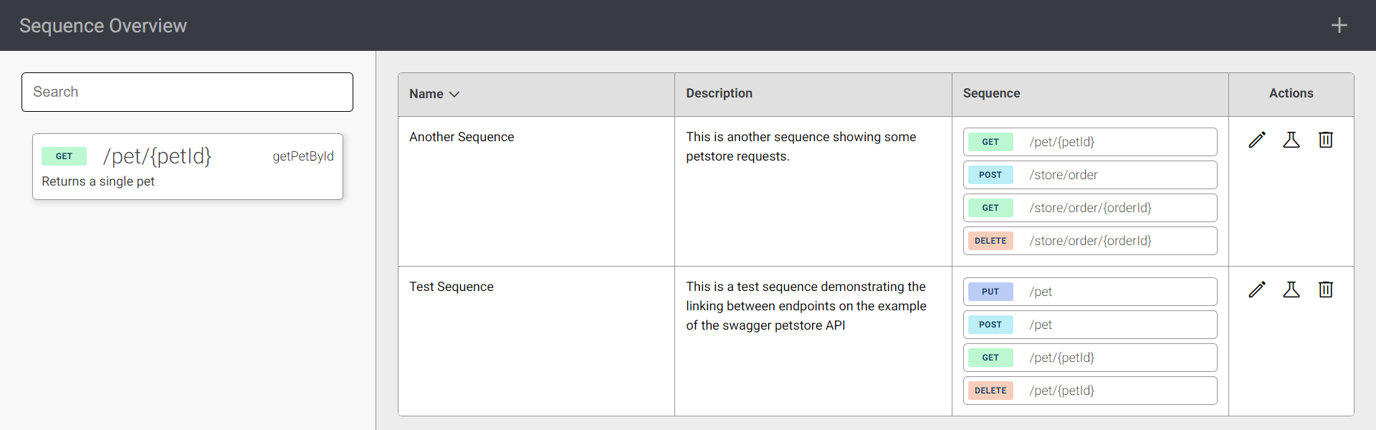Open the getPetById endpoint card
The width and height of the screenshot is (1376, 430).
(x=187, y=166)
